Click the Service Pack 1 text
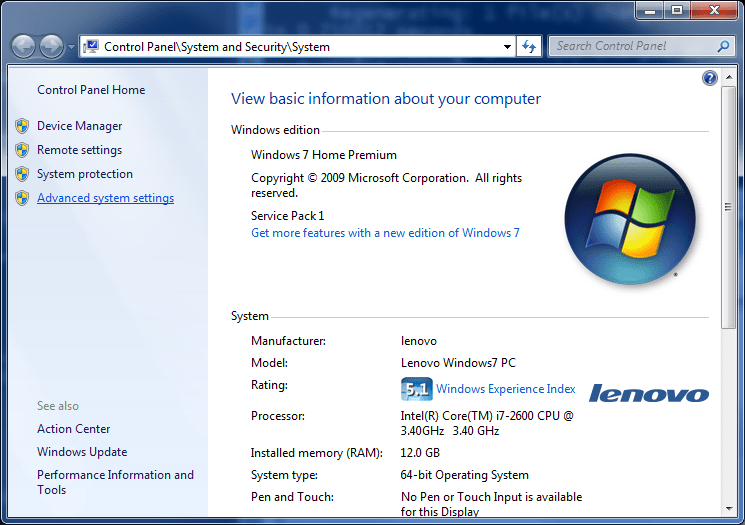Image resolution: width=745 pixels, height=525 pixels. click(x=287, y=216)
